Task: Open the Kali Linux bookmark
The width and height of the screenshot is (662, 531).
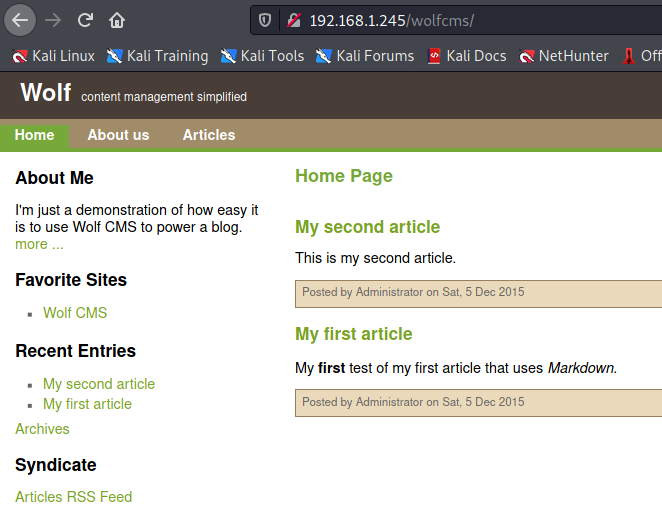Action: 55,56
